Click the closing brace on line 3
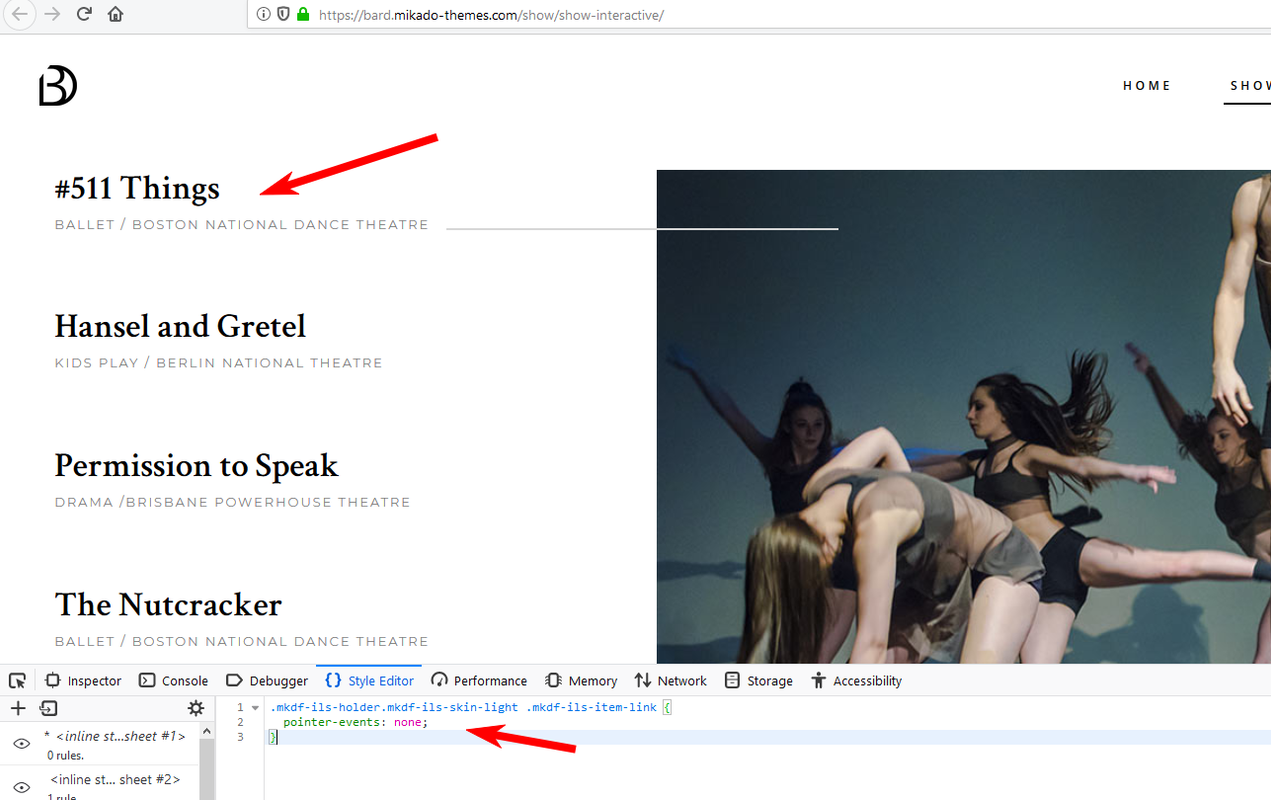This screenshot has width=1271, height=800. click(x=273, y=737)
